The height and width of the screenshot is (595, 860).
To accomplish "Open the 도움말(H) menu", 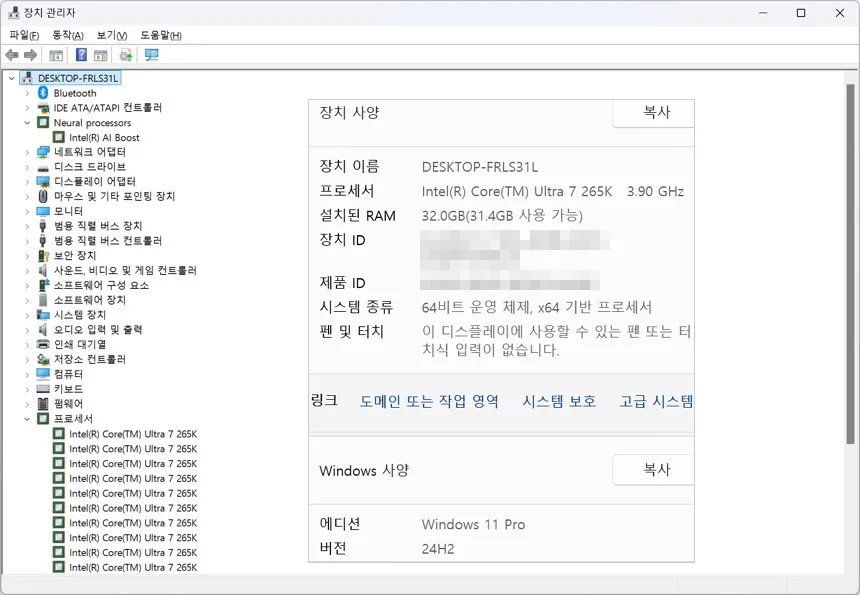I will point(160,35).
